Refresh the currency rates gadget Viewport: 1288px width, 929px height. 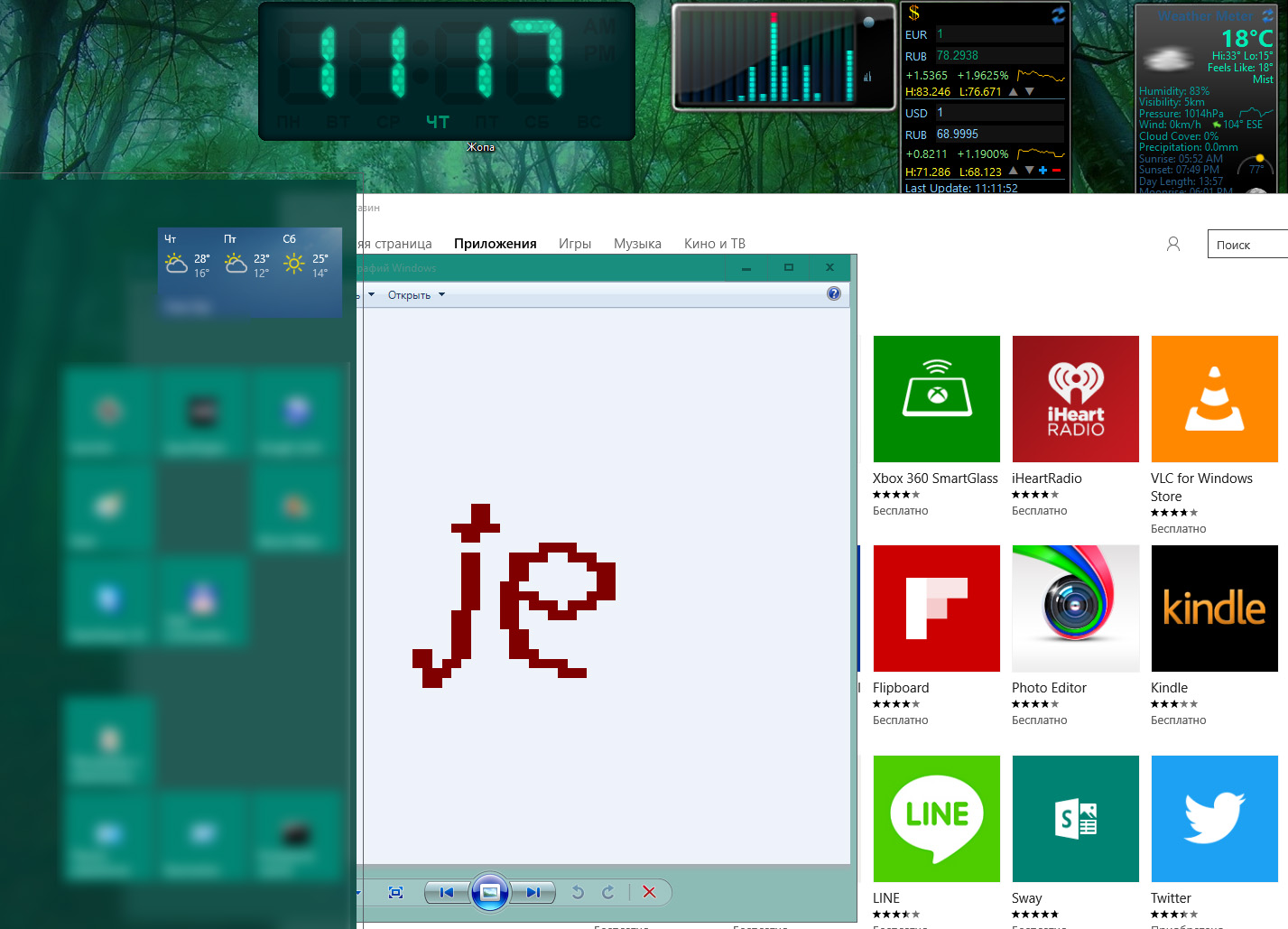coord(1058,14)
